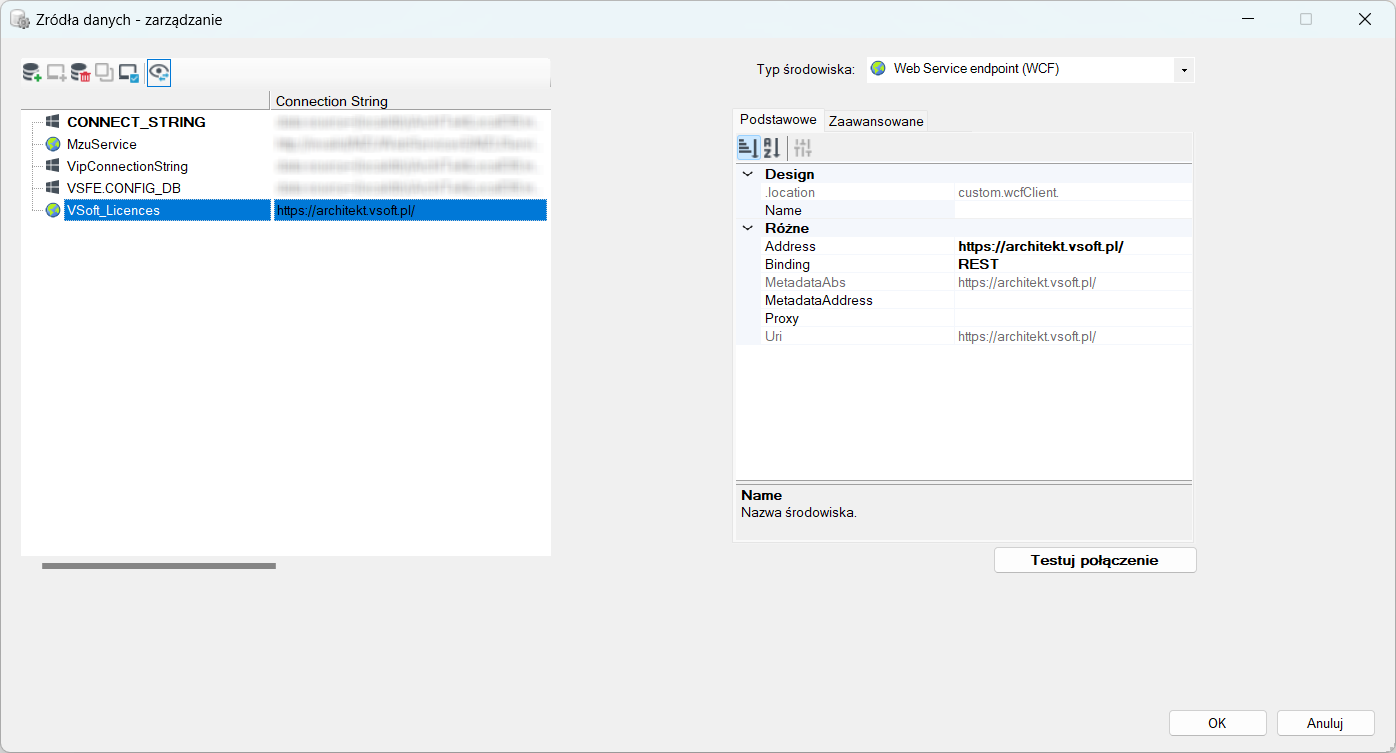This screenshot has height=753, width=1396.
Task: Click the monitor with checkmark toolbar icon
Action: pyautogui.click(x=129, y=72)
